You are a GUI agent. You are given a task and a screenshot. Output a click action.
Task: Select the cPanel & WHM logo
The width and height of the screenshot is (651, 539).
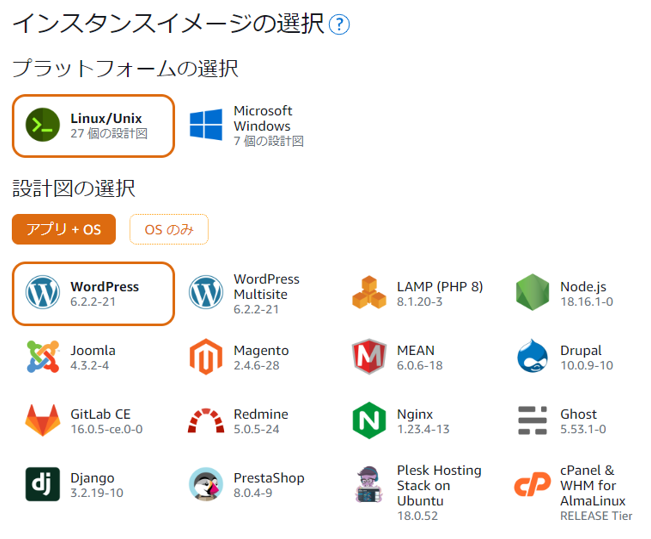click(533, 484)
